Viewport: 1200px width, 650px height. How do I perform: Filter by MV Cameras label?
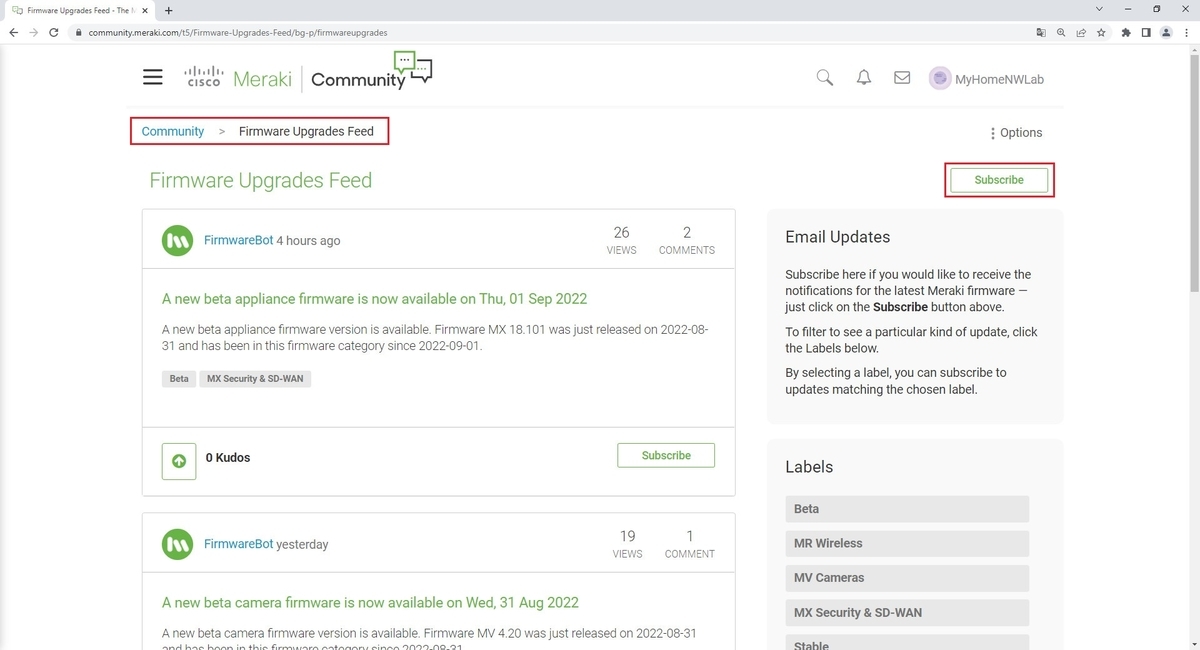(x=907, y=578)
